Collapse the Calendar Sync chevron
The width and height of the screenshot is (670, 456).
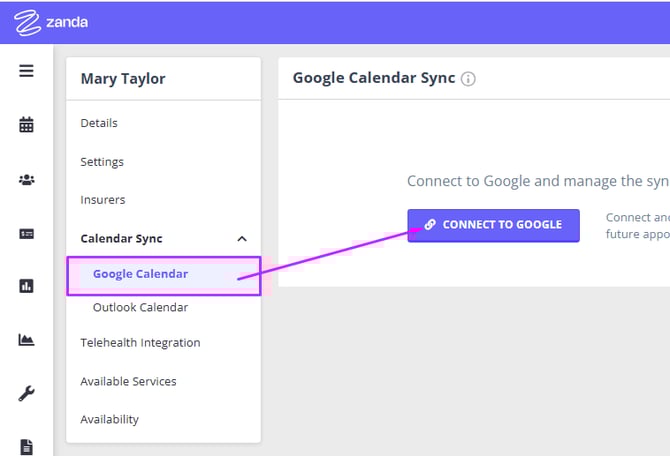click(x=241, y=239)
